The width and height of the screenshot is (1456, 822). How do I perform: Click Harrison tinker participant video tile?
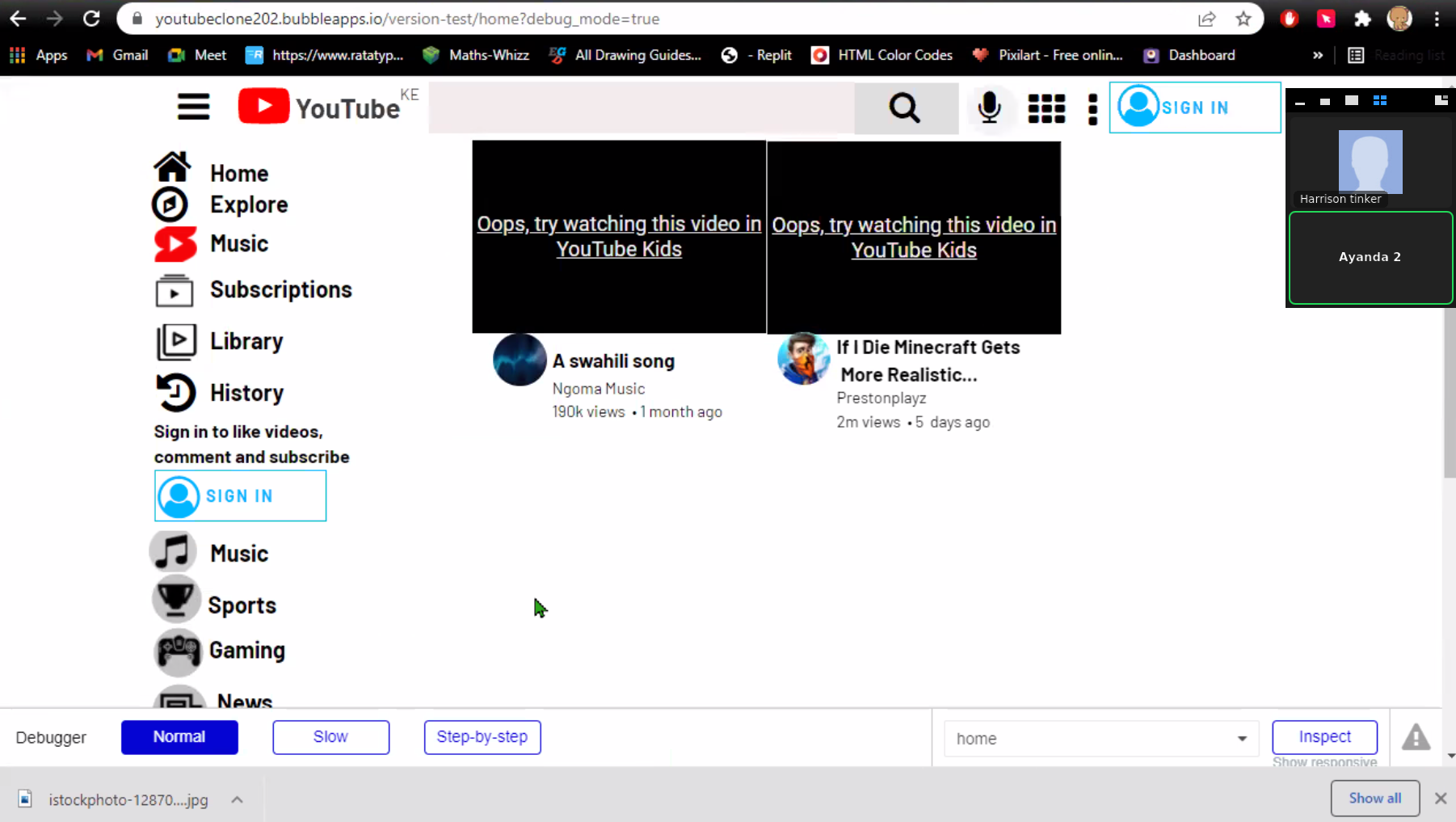pyautogui.click(x=1370, y=164)
